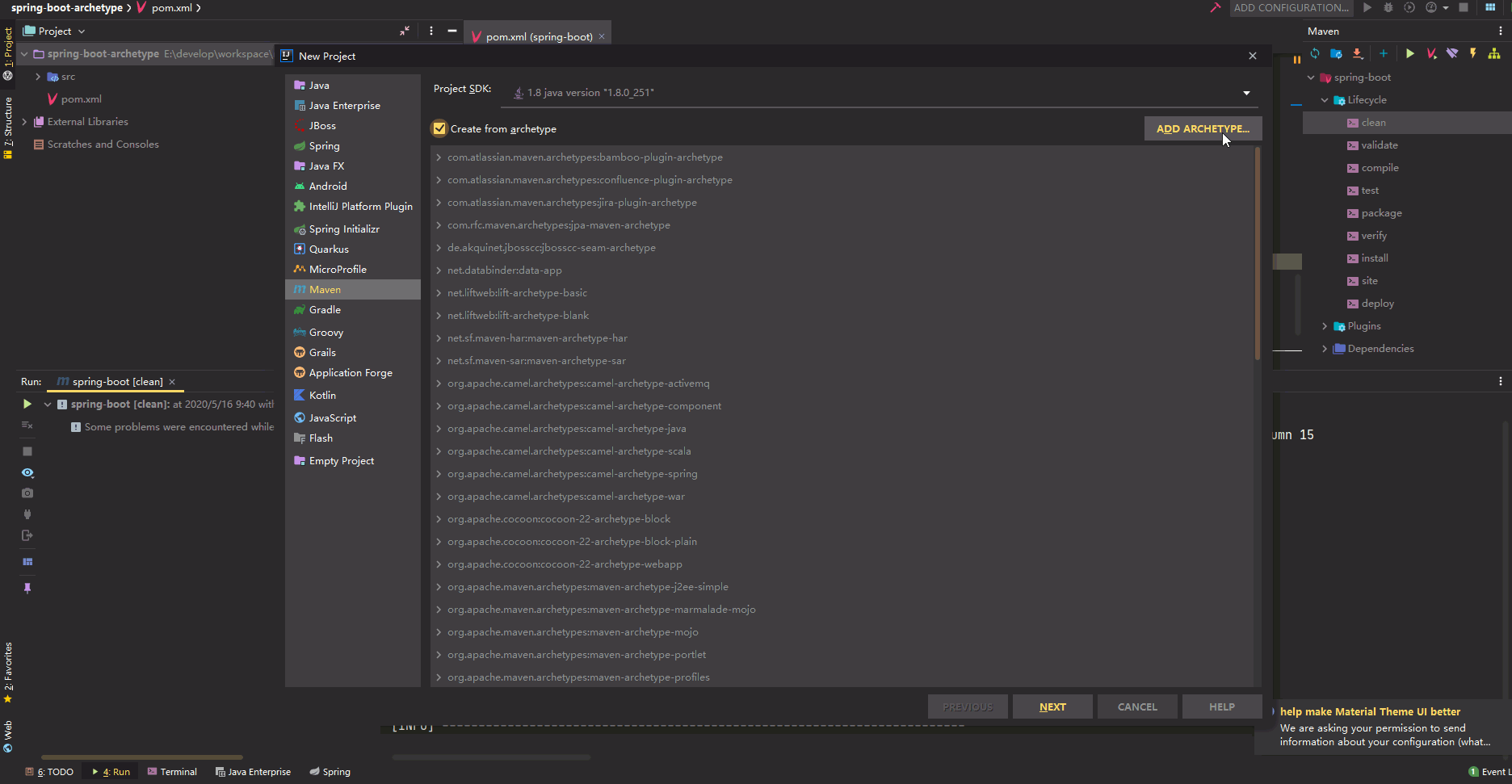Open the Terminal tool window tab

(x=172, y=772)
